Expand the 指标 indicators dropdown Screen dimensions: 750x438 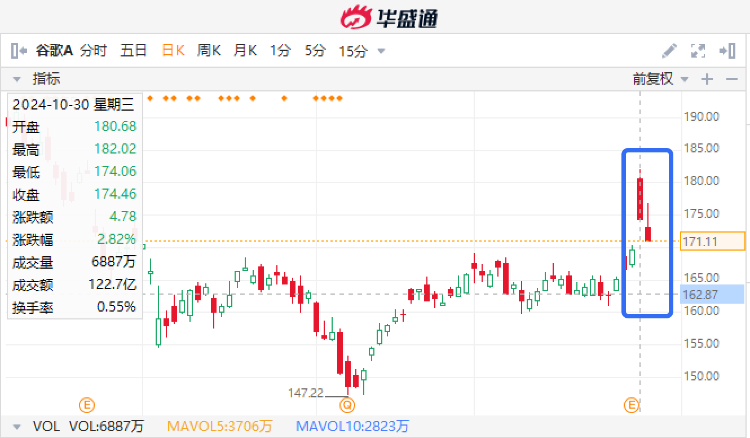pyautogui.click(x=17, y=79)
